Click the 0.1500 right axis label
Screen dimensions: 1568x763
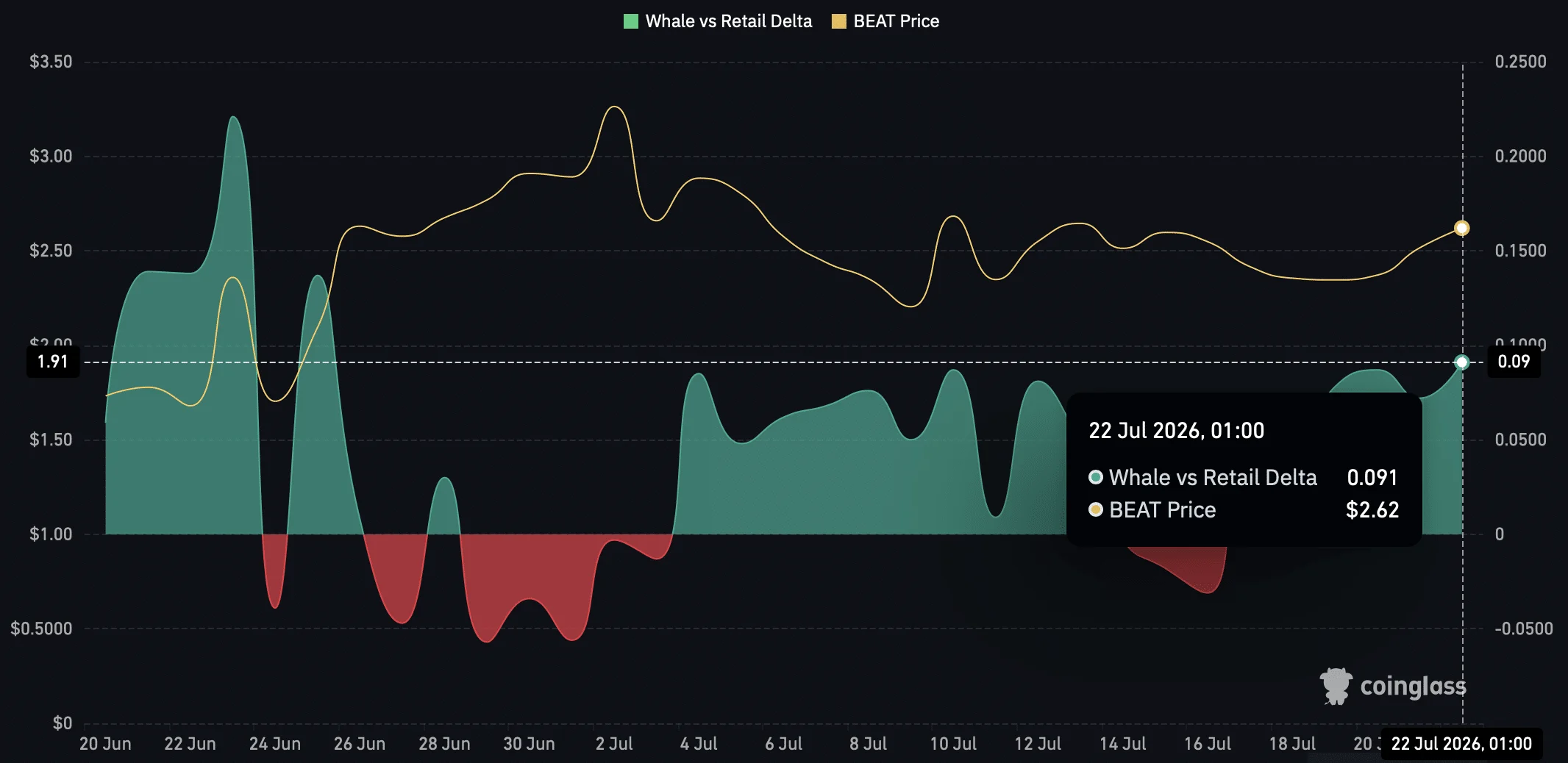1520,251
